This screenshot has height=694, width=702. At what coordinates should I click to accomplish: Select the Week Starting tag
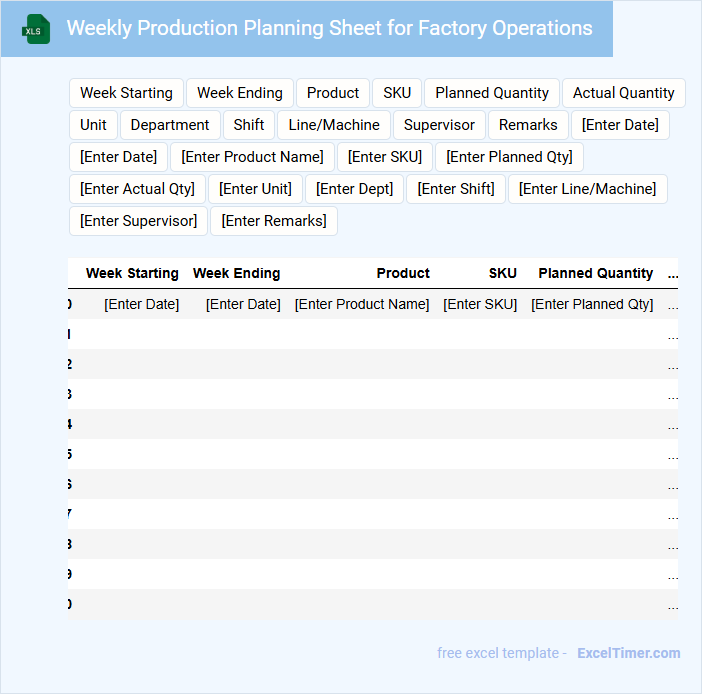tap(126, 93)
